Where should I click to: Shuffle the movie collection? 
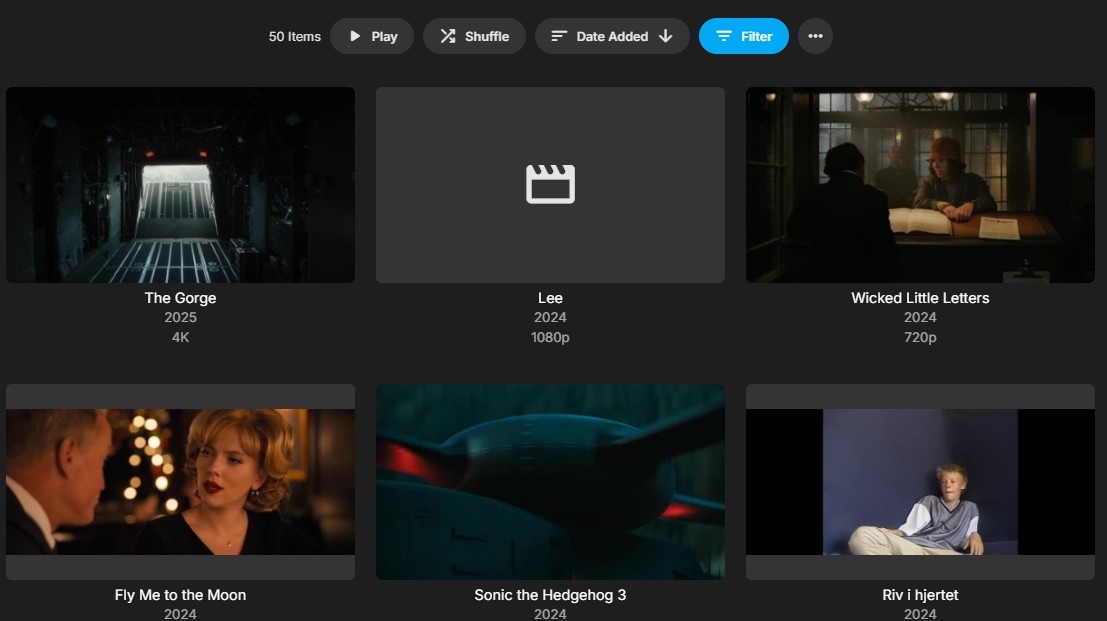[474, 36]
